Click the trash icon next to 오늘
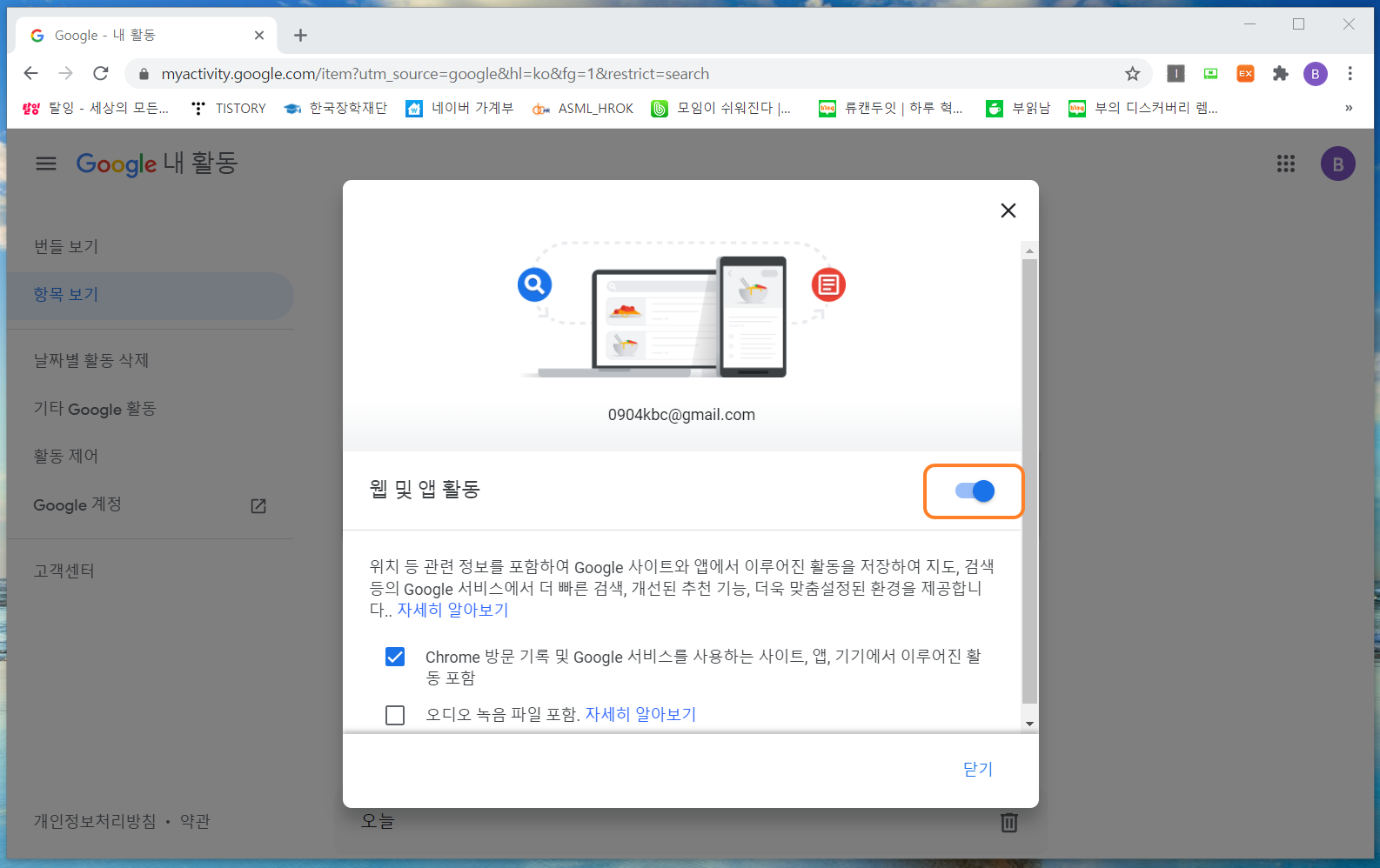 coord(1009,822)
